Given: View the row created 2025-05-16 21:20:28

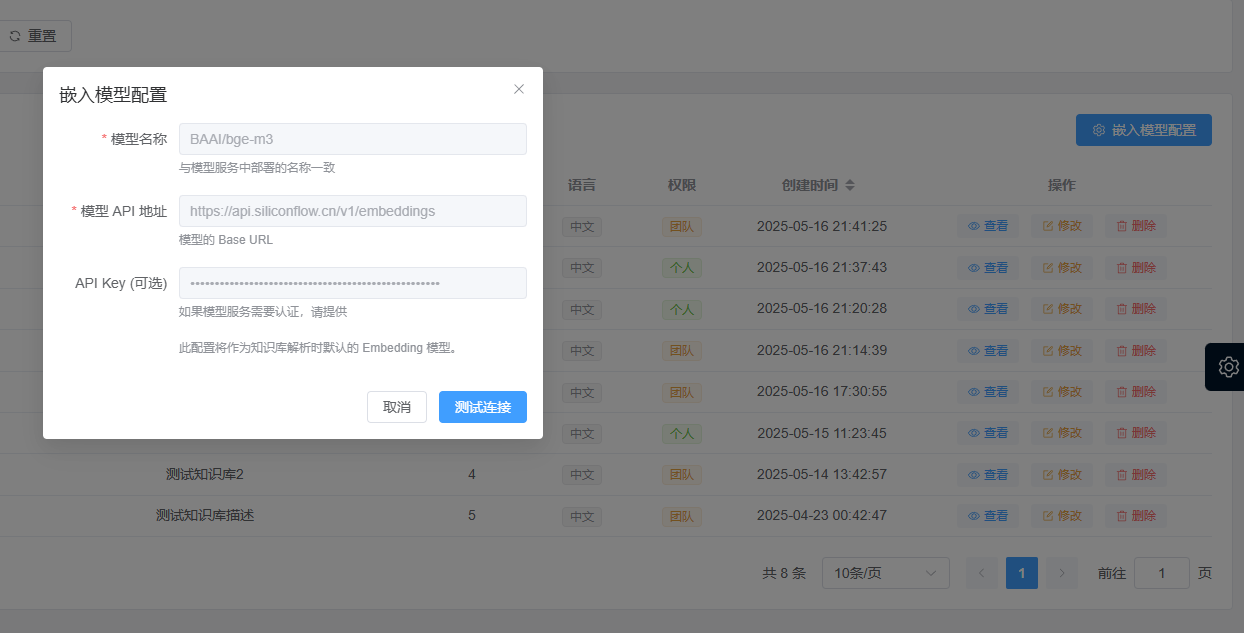Looking at the screenshot, I should pos(988,309).
